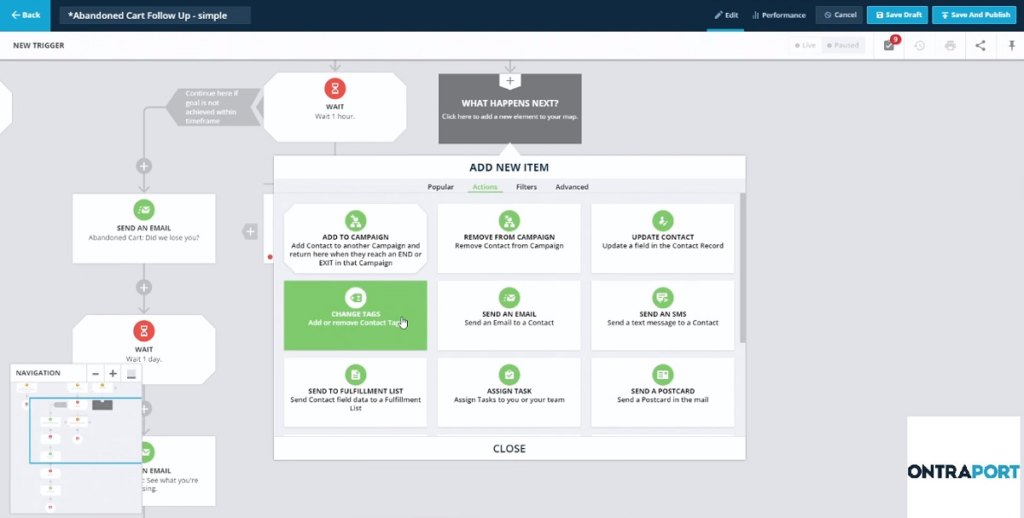Close the Add New Item panel
This screenshot has height=518, width=1024.
(x=509, y=449)
